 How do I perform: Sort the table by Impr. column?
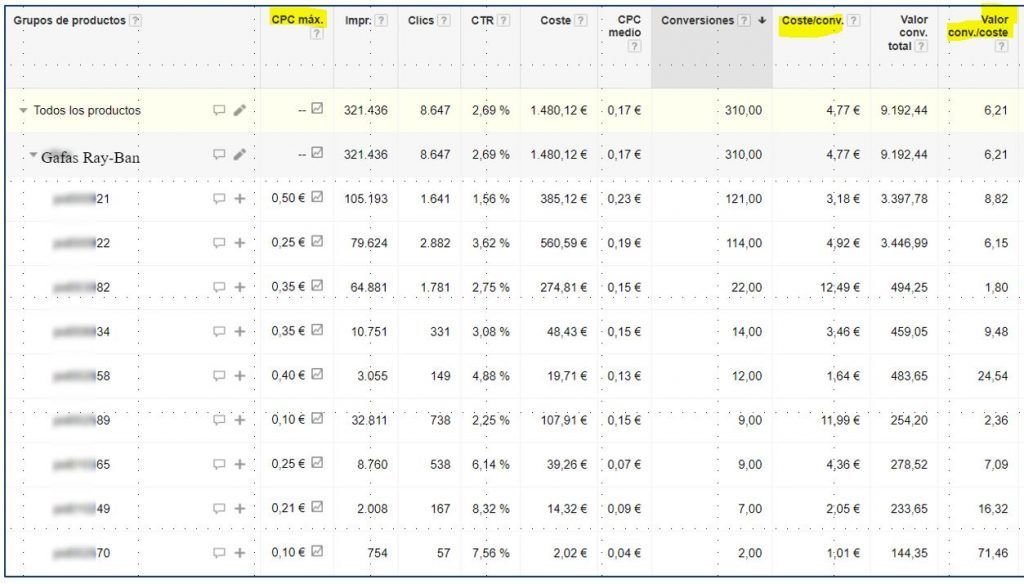pyautogui.click(x=358, y=20)
